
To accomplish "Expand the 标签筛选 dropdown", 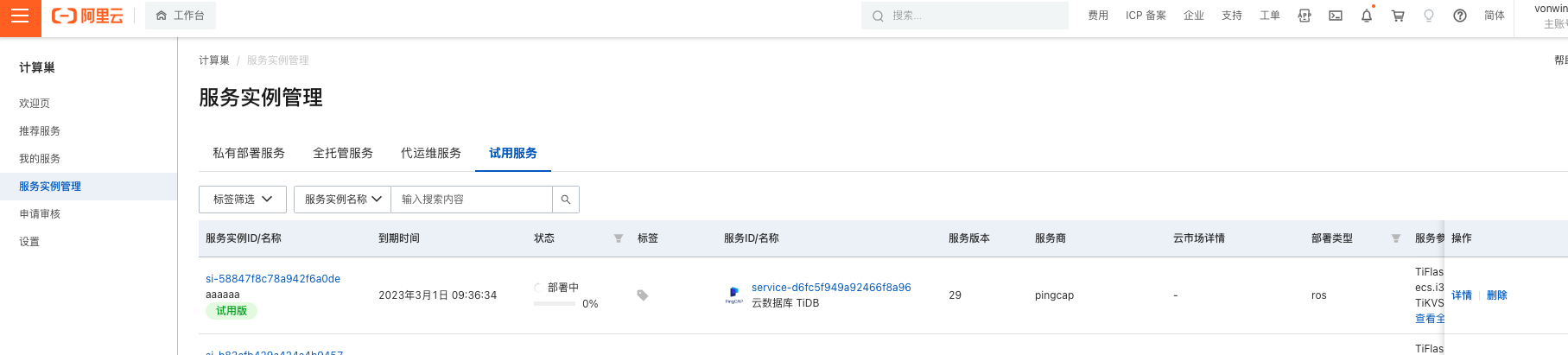I will coord(243,200).
